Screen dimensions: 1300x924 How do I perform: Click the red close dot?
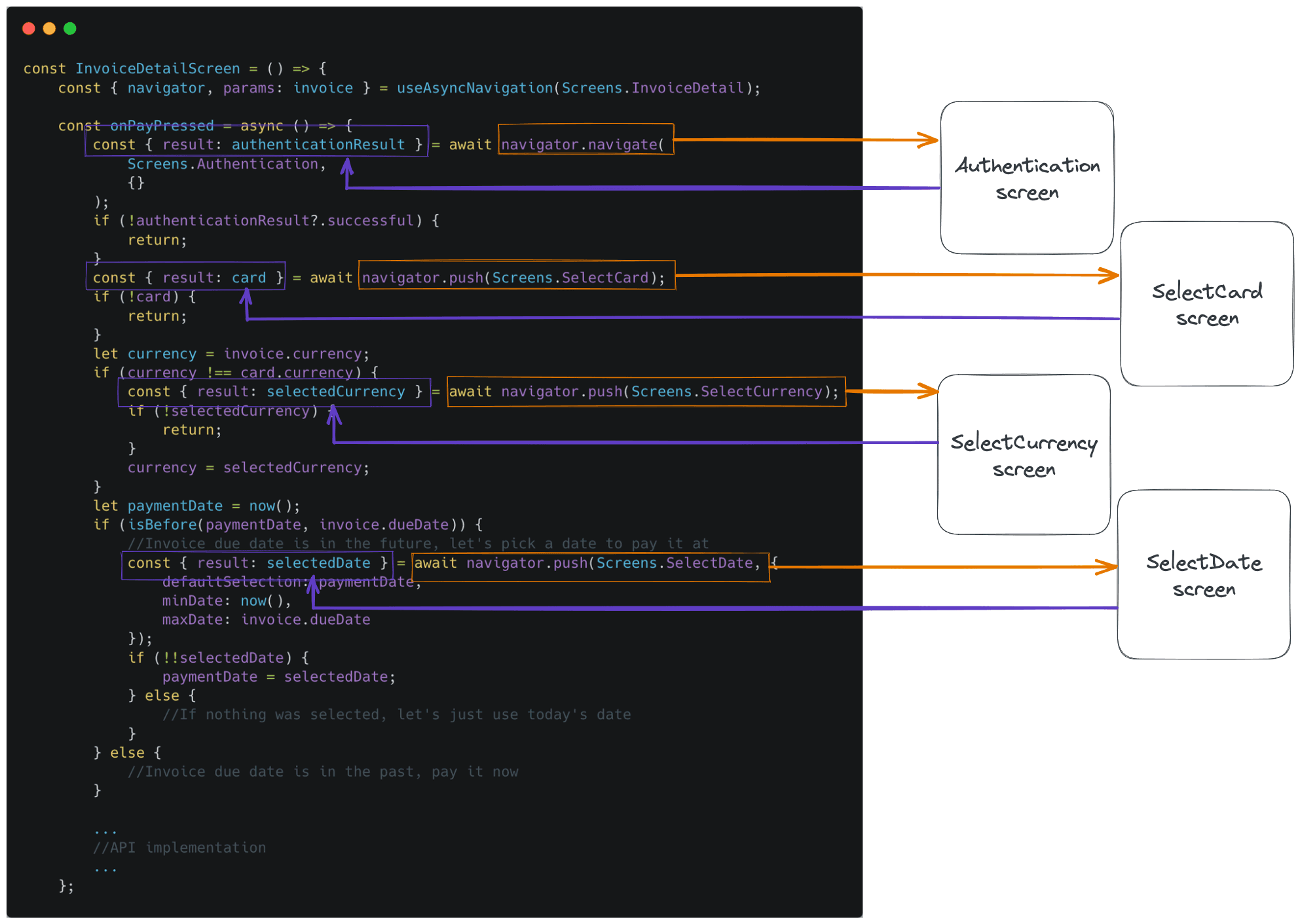[28, 28]
